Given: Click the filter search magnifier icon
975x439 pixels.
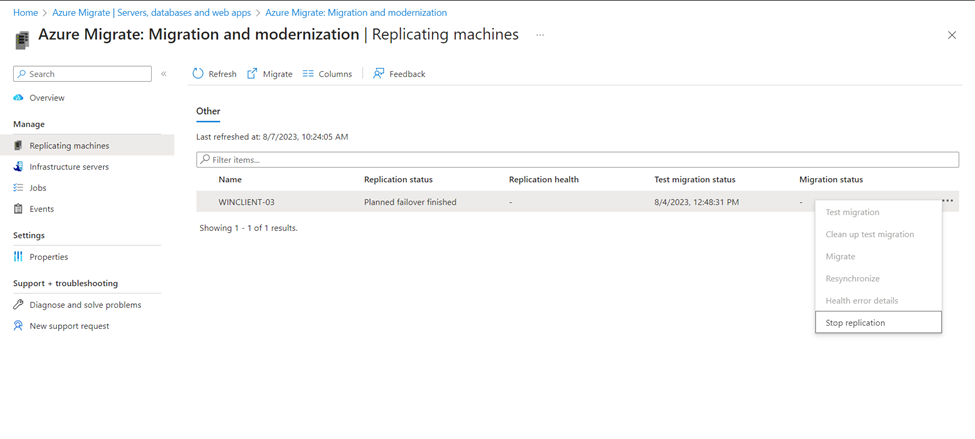Looking at the screenshot, I should tap(205, 160).
